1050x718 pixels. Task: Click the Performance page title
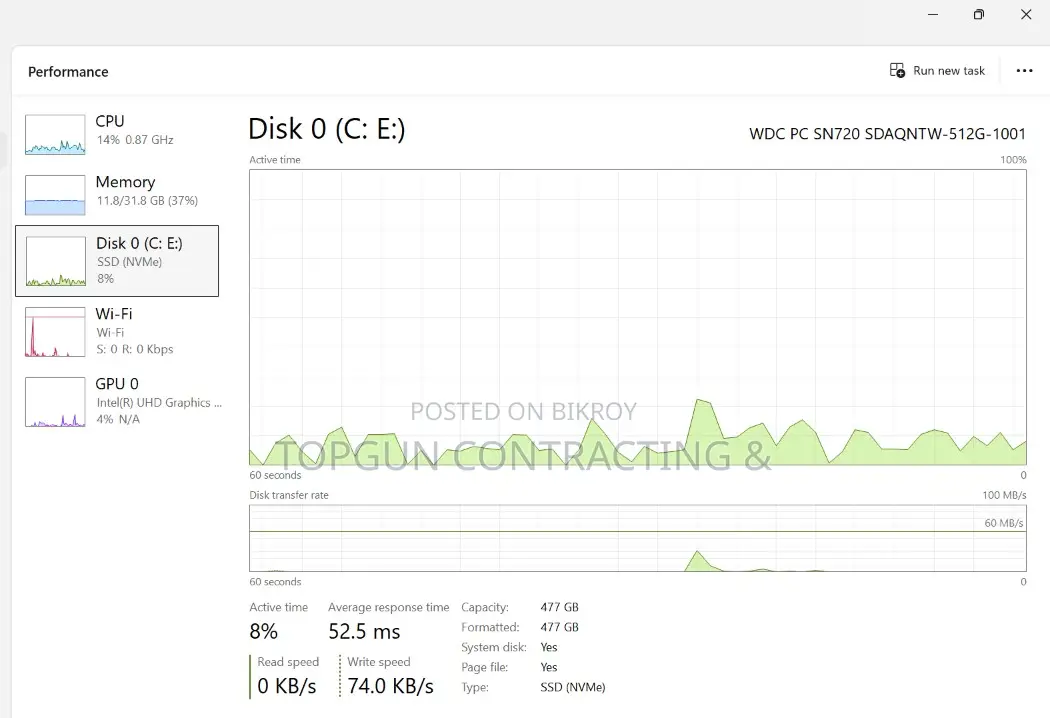coord(68,72)
